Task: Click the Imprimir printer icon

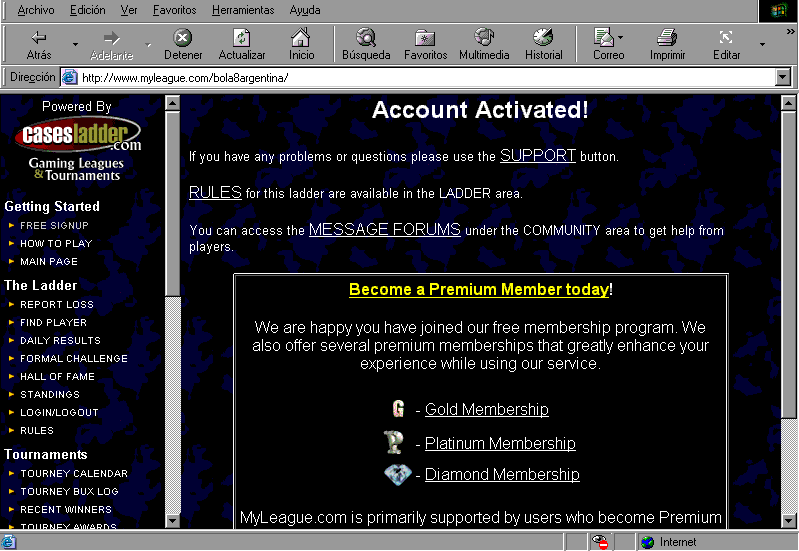Action: point(667,38)
